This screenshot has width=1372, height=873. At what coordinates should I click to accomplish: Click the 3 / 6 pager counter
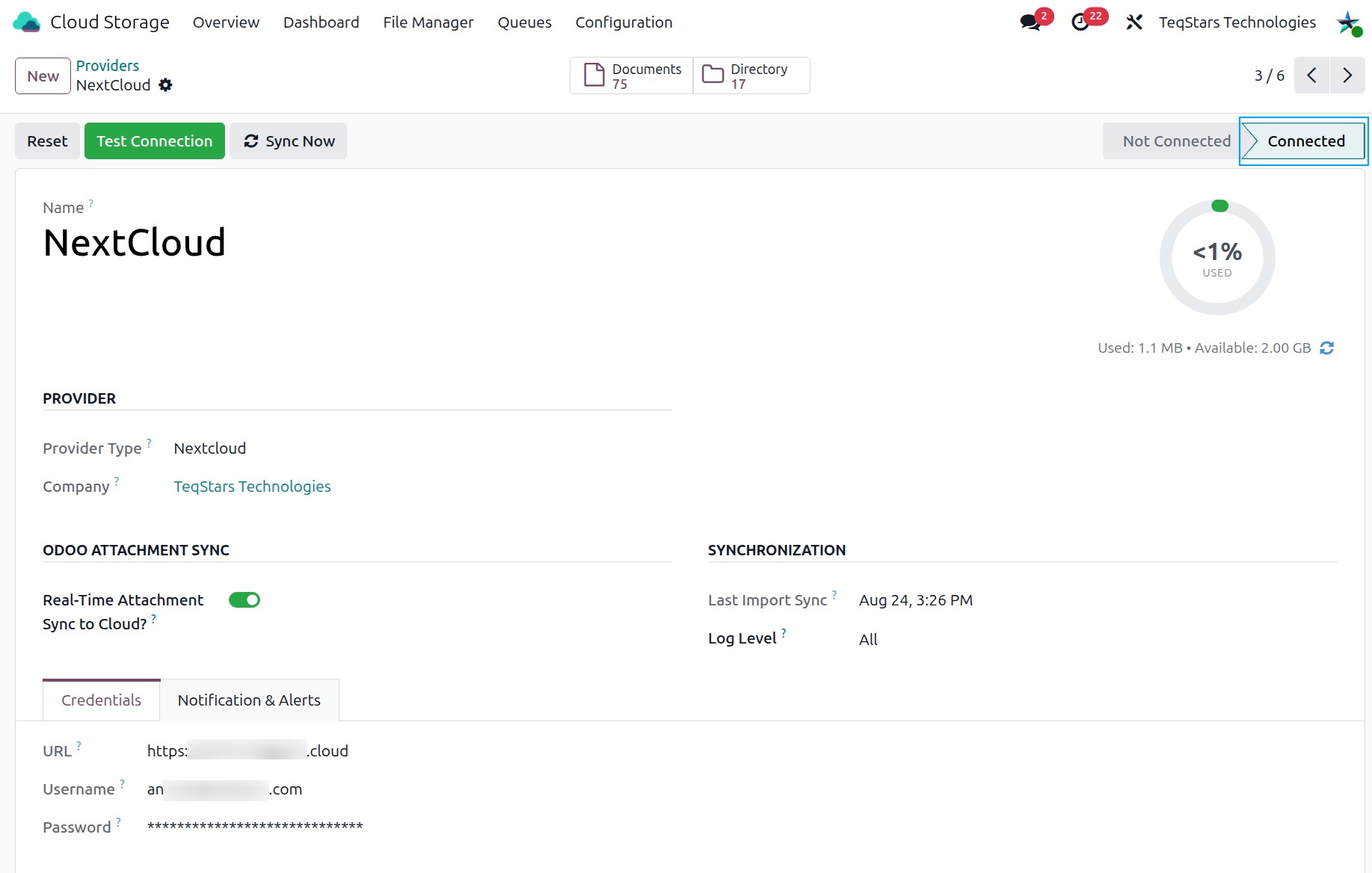pyautogui.click(x=1270, y=75)
